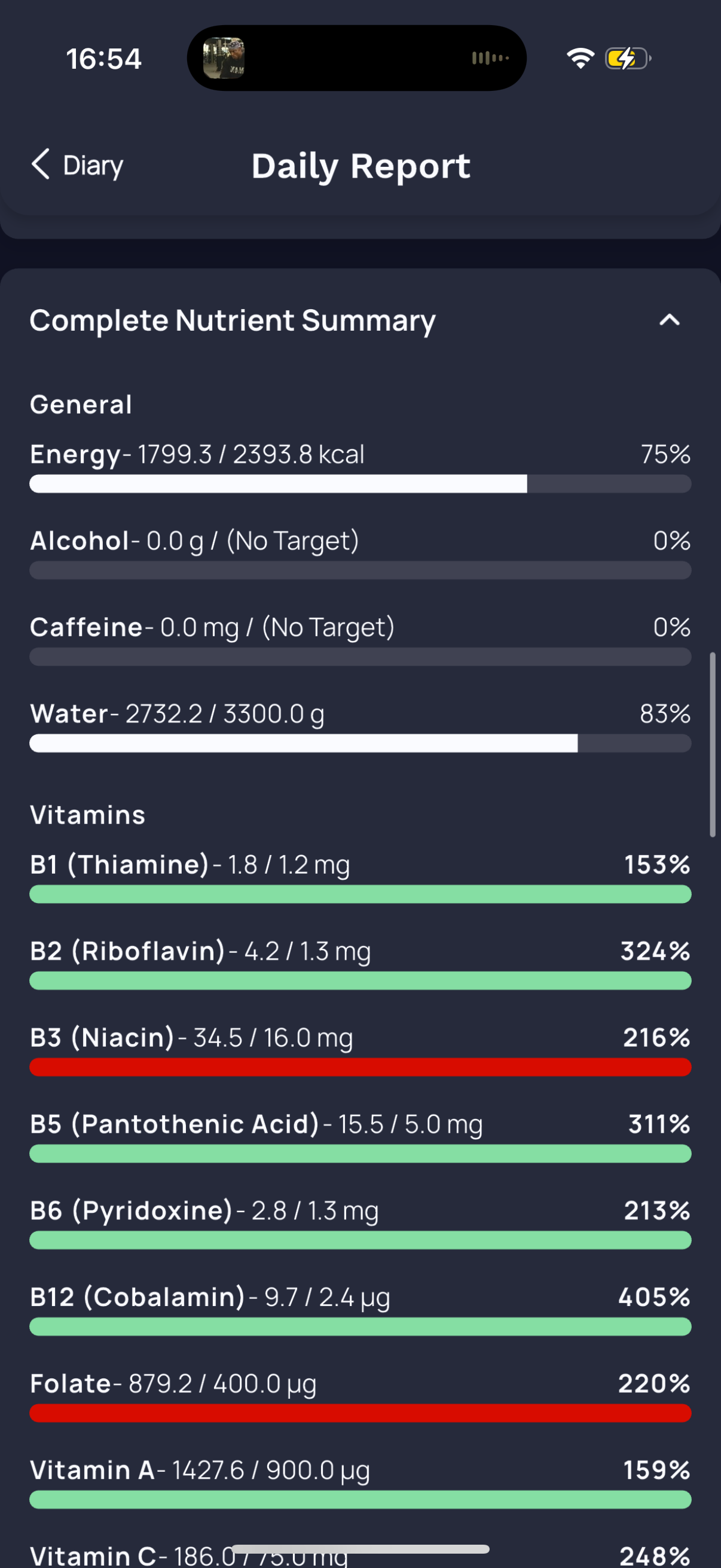
Task: Select the B1 (Thiamine) row label
Action: tap(119, 864)
